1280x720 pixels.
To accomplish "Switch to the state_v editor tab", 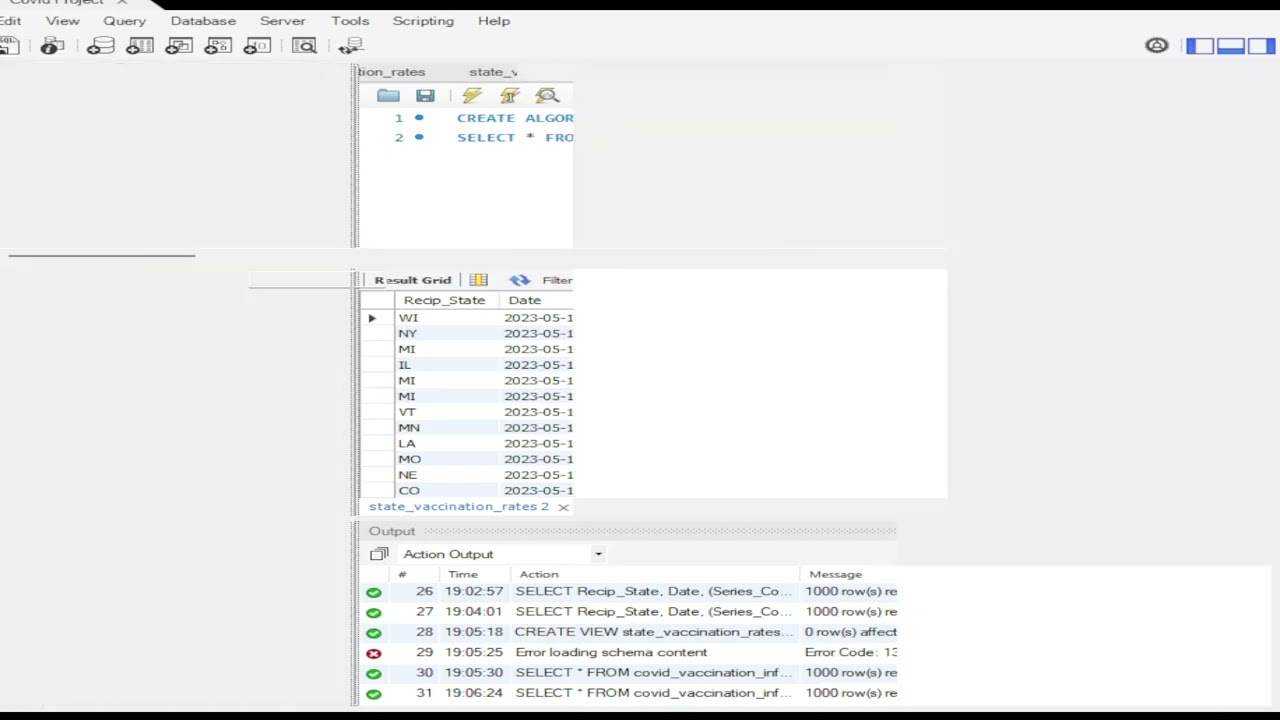I will (493, 72).
